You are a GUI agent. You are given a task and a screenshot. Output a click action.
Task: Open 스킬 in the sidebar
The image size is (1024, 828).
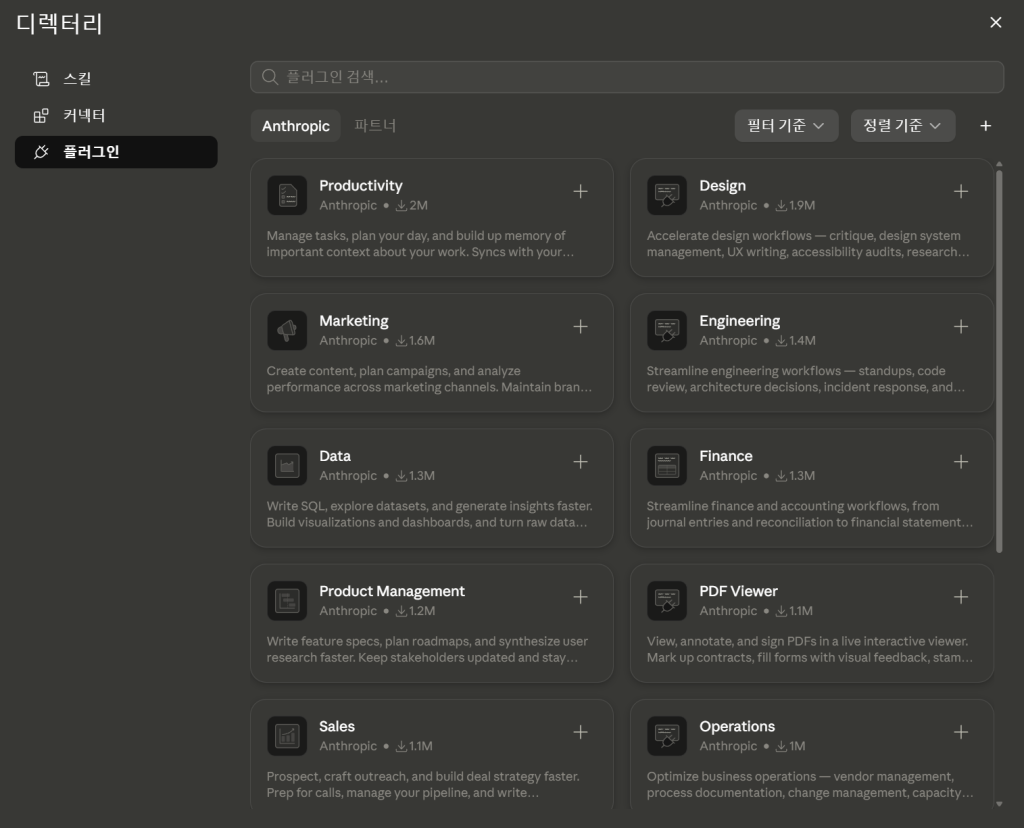pyautogui.click(x=116, y=79)
